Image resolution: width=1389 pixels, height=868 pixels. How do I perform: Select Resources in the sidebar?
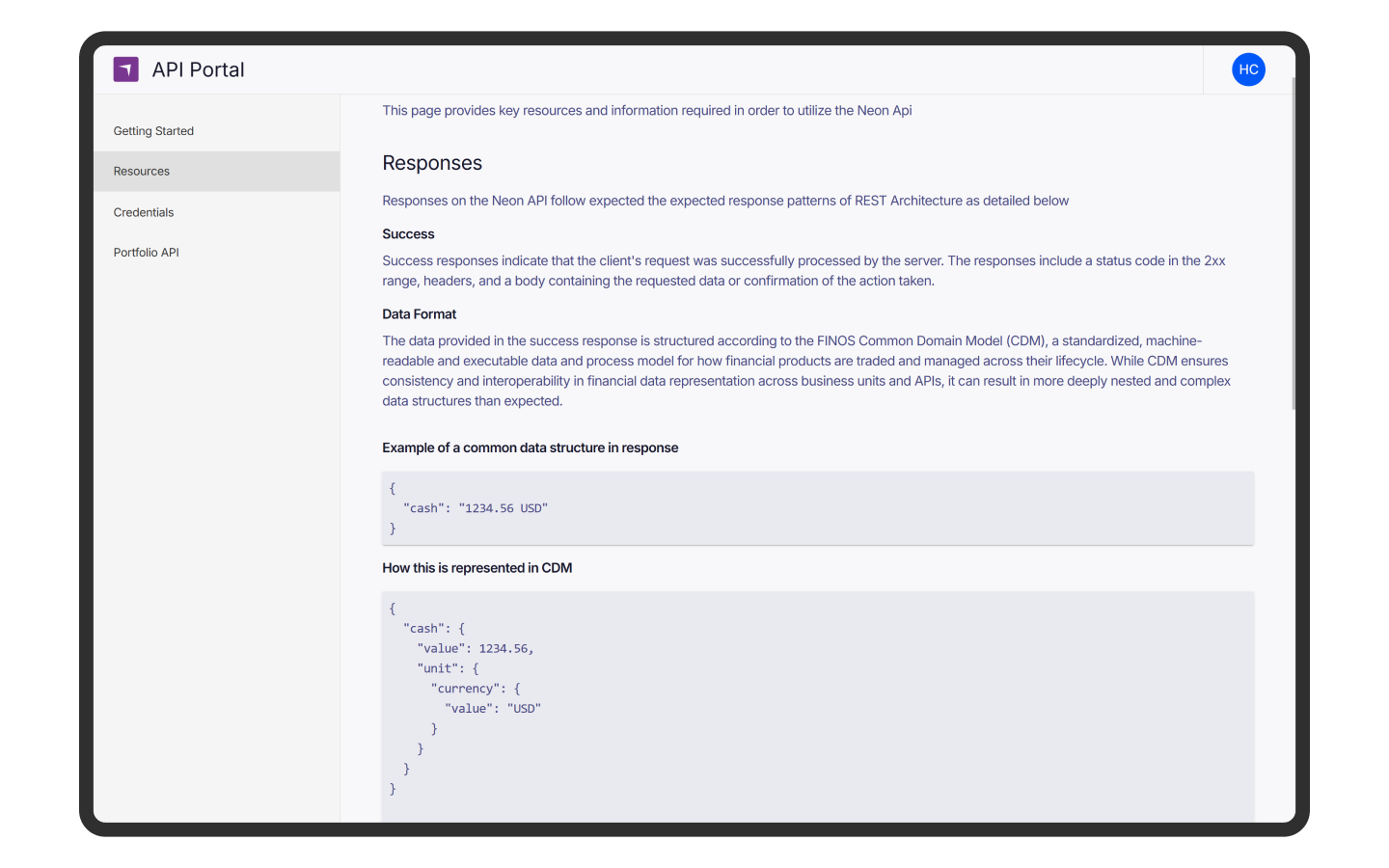click(217, 172)
